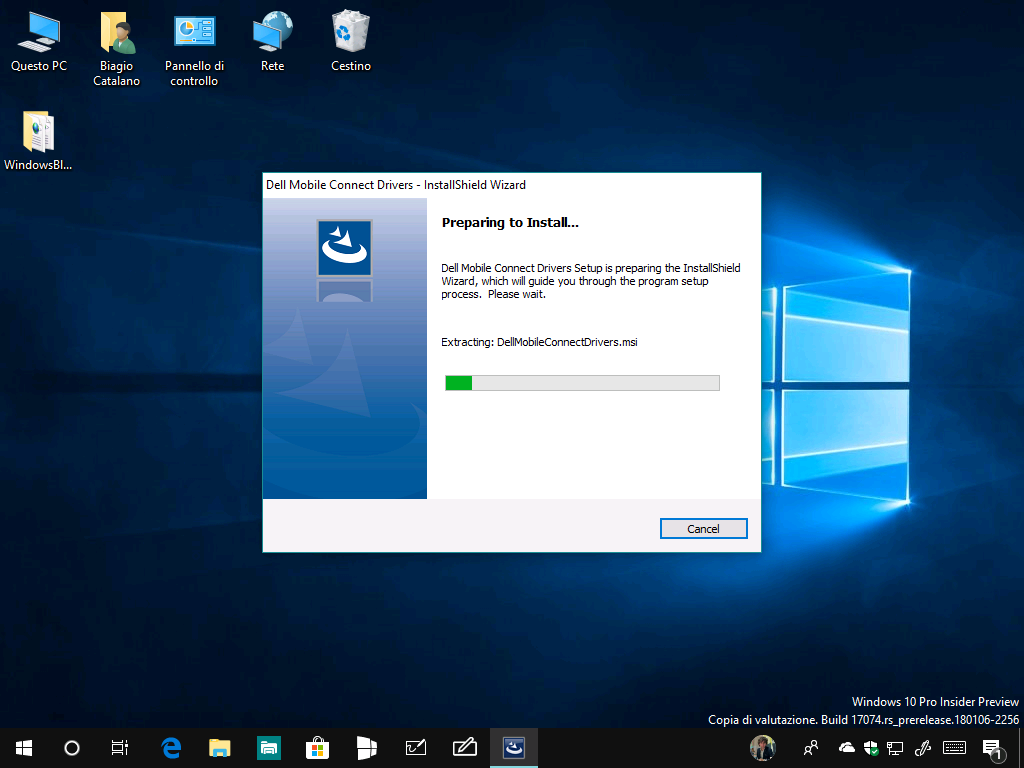Open the network status tray icon

pos(895,748)
